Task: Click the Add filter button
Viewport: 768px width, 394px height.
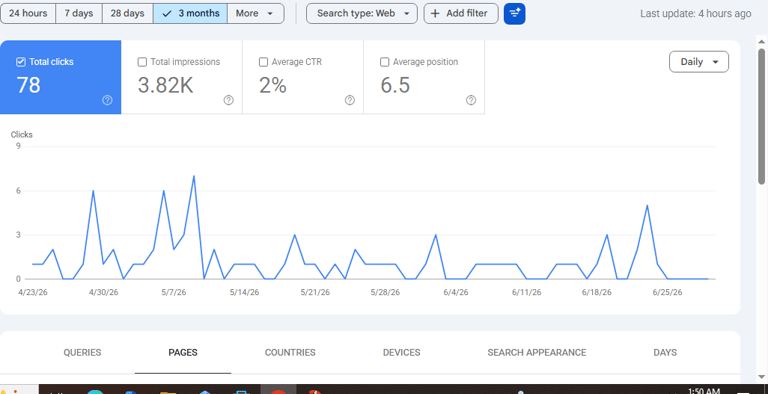Action: click(x=461, y=13)
